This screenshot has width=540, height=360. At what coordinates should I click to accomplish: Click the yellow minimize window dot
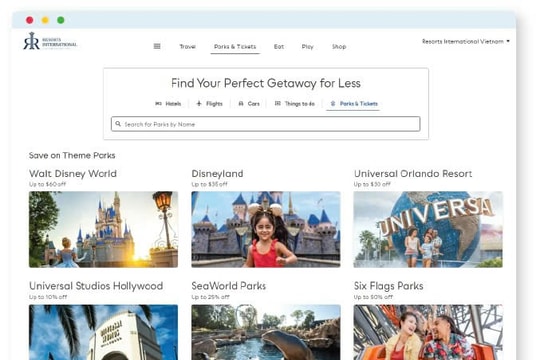point(45,20)
